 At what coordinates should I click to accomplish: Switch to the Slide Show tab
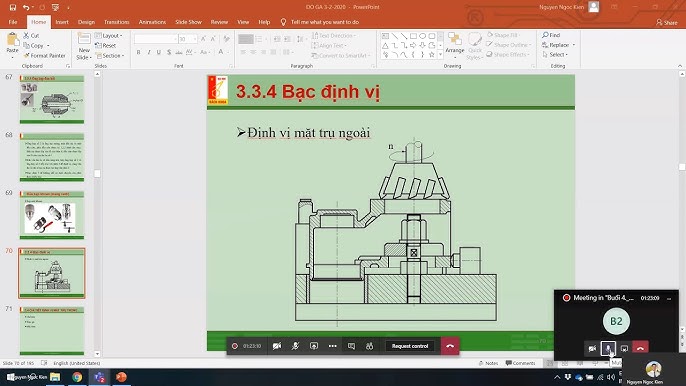(189, 22)
